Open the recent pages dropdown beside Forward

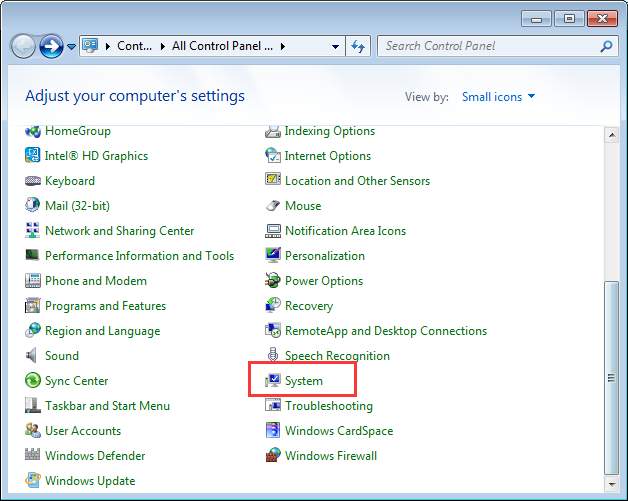point(71,46)
